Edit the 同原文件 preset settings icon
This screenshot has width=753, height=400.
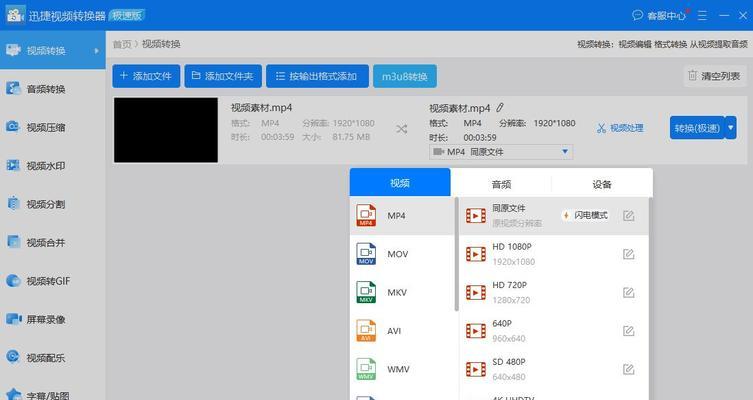click(629, 216)
